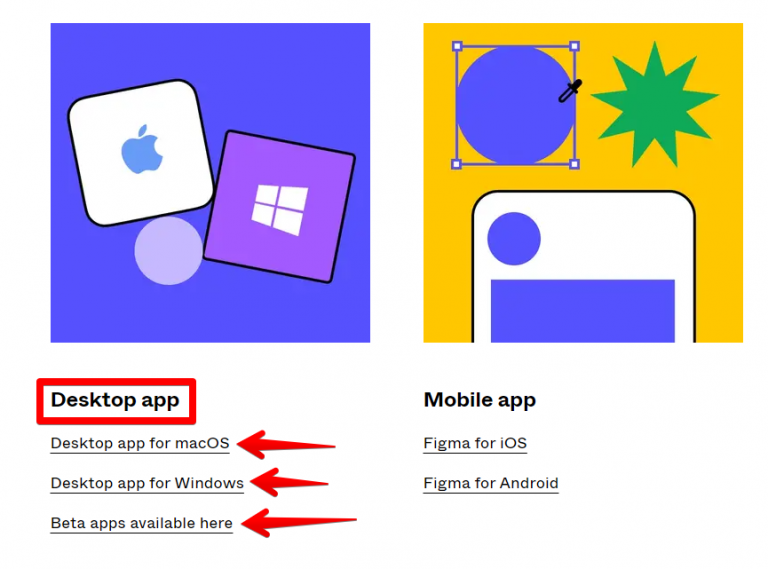
Task: Click the top-left selection handle of the circle
Action: (457, 46)
